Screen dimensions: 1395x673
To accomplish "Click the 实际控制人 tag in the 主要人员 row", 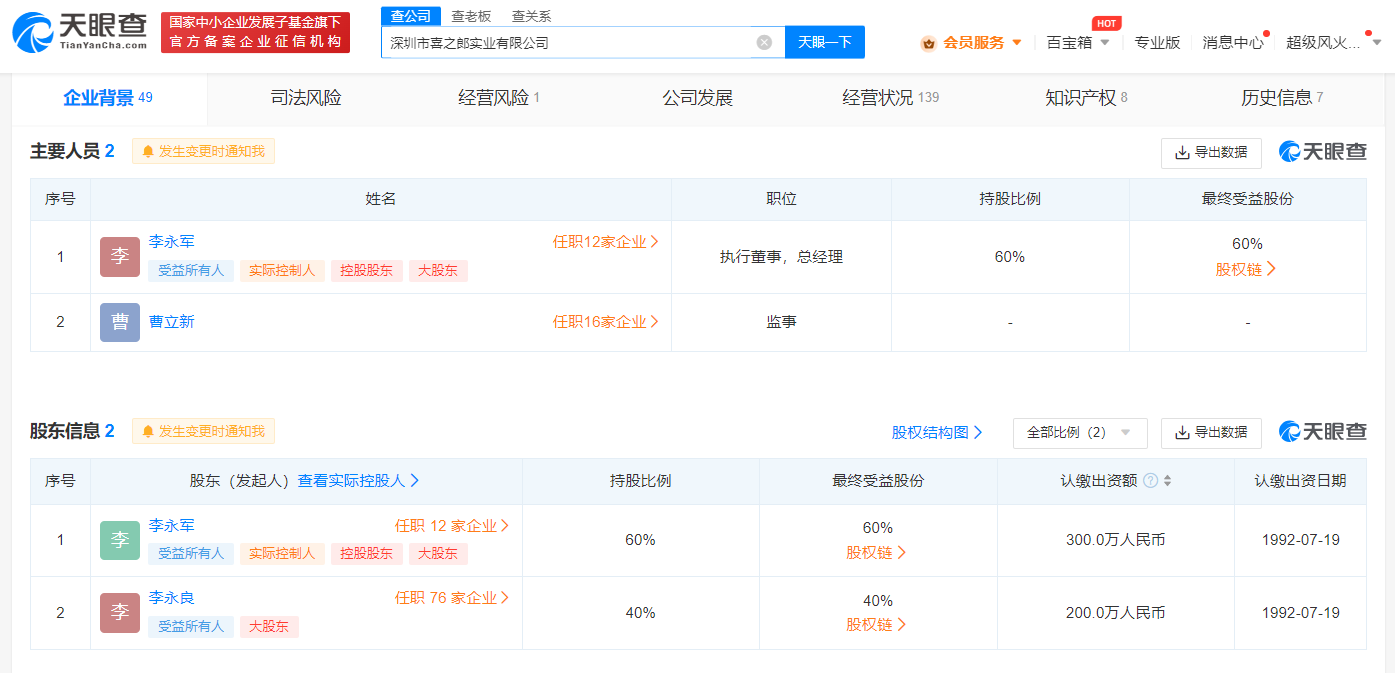I will point(282,271).
